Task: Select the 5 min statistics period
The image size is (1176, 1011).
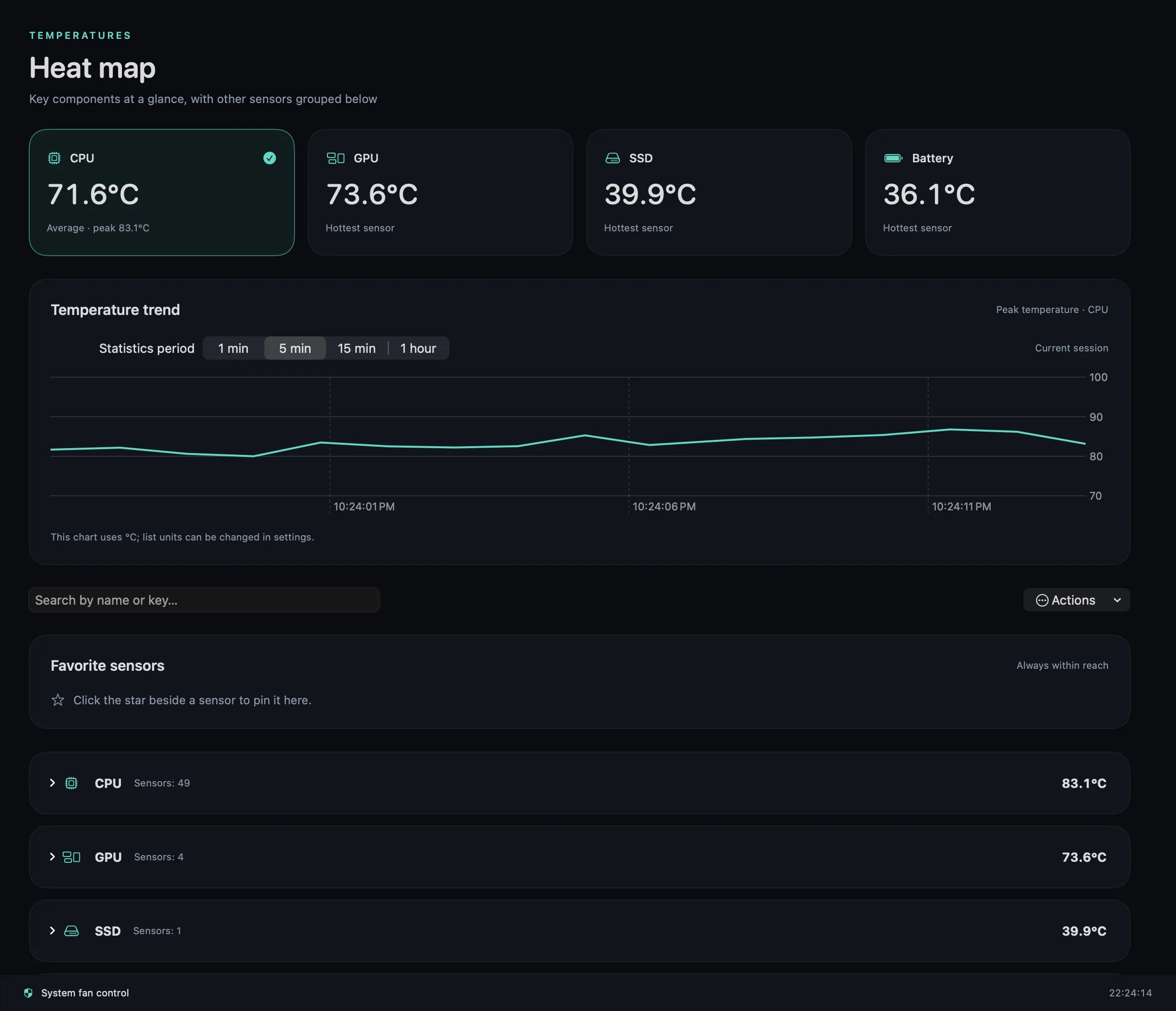Action: (294, 348)
